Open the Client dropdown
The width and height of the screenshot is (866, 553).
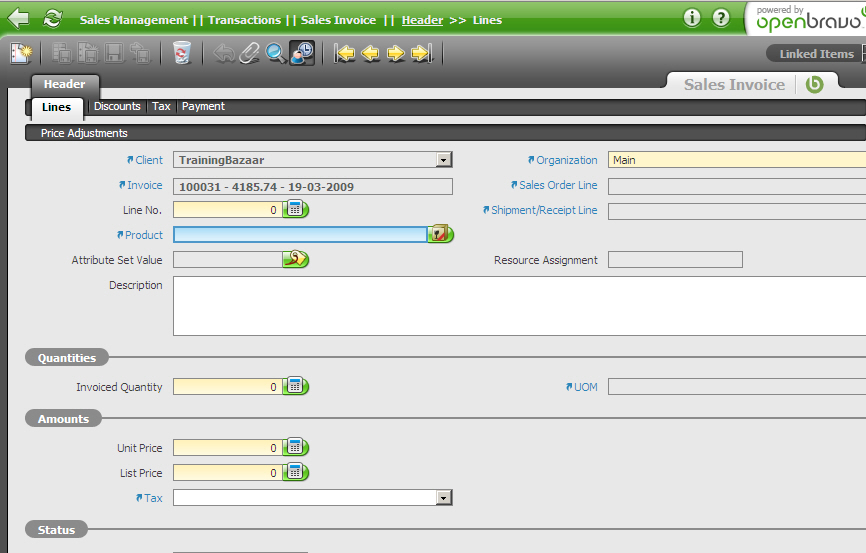(x=443, y=160)
